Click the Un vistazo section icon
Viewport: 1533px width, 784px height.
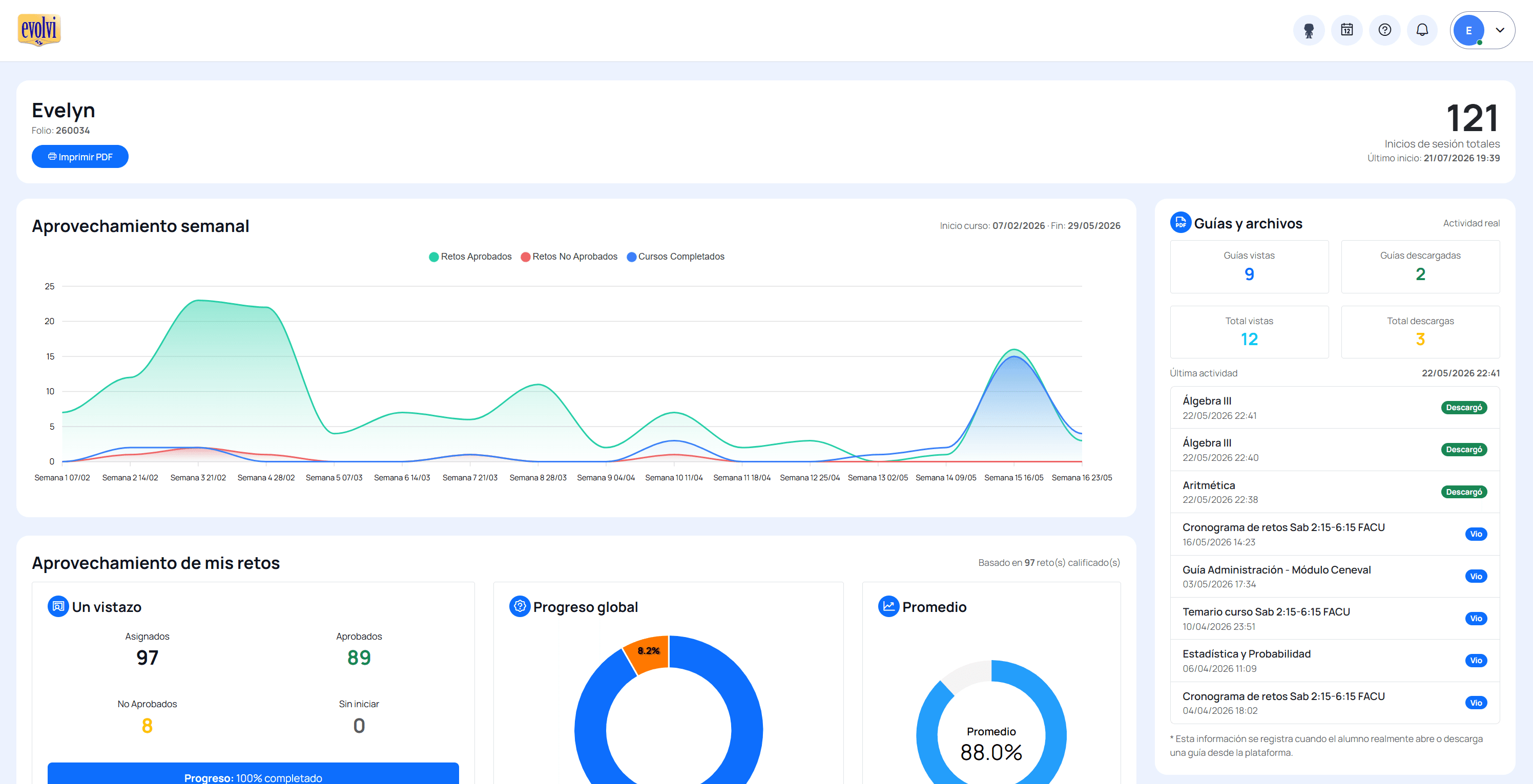(x=58, y=607)
